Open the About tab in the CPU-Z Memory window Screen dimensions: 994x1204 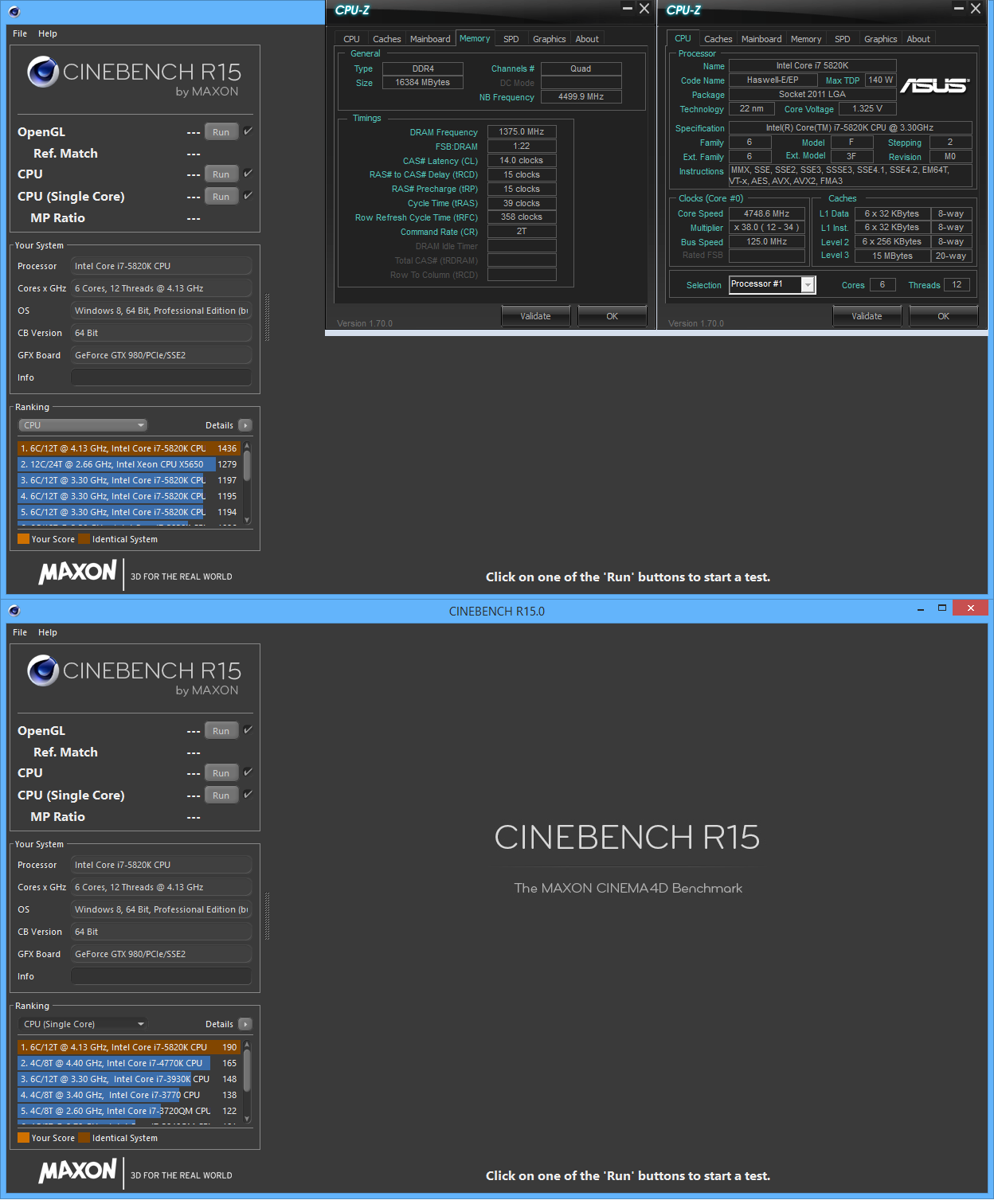tap(587, 39)
